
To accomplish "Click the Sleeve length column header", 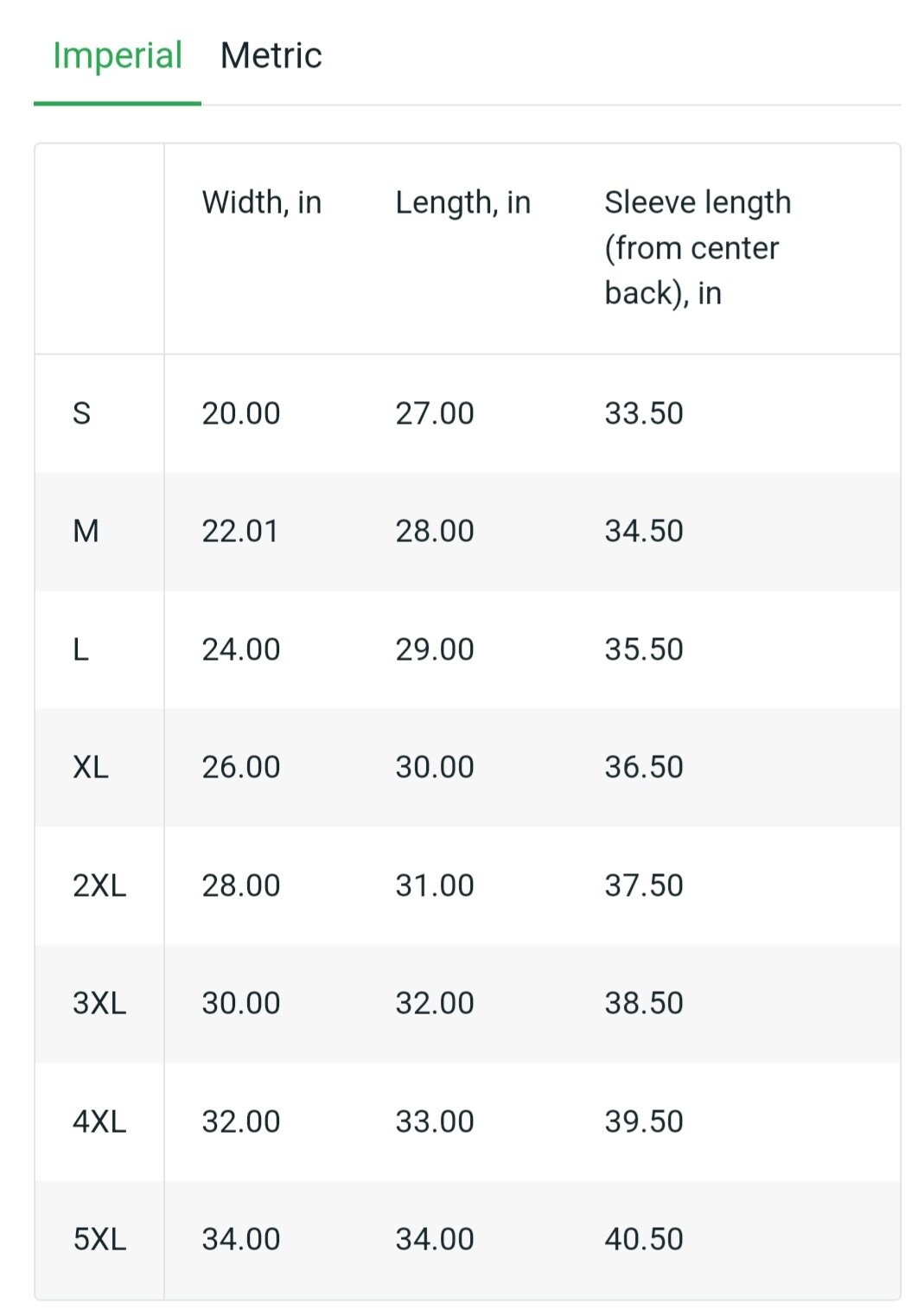I will pos(698,247).
